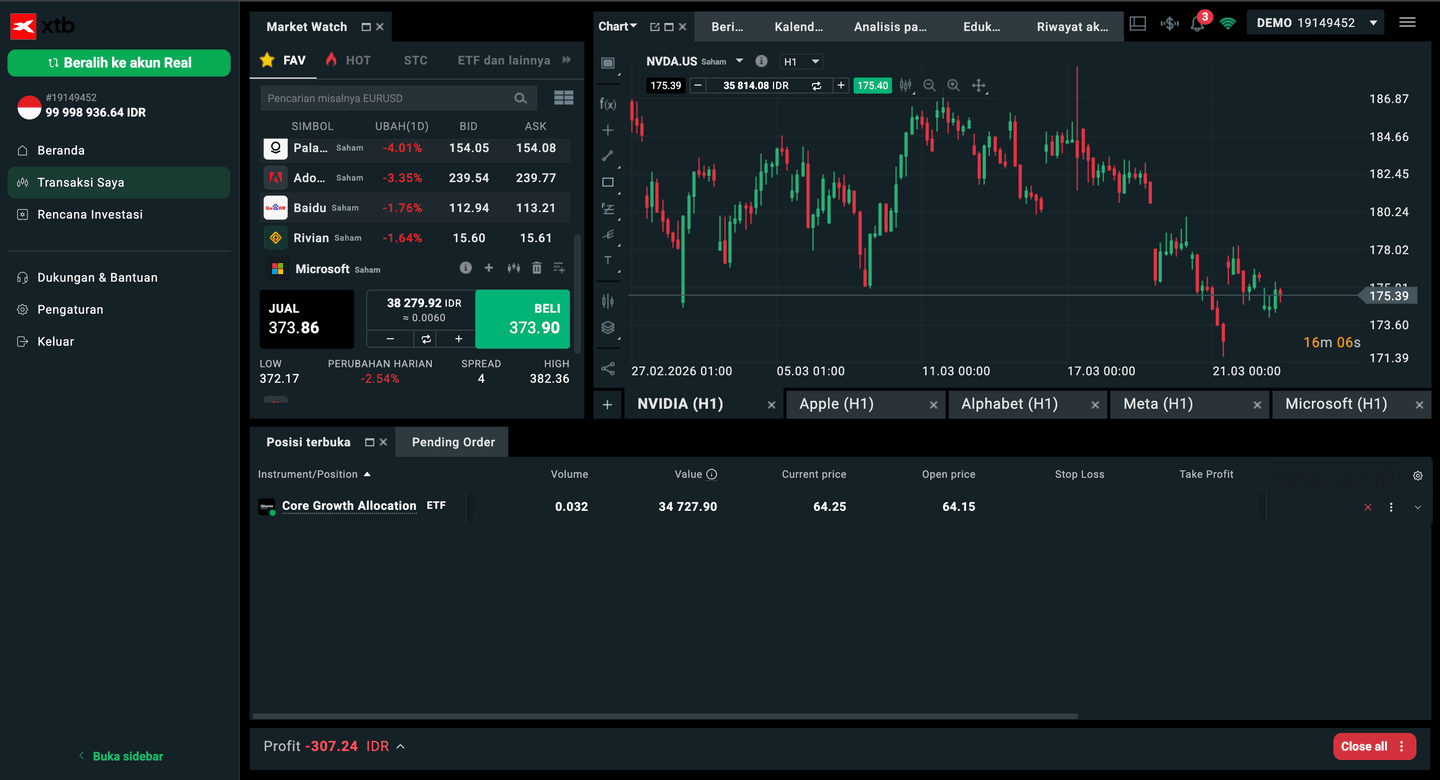Click the Market Watch search field

[399, 98]
